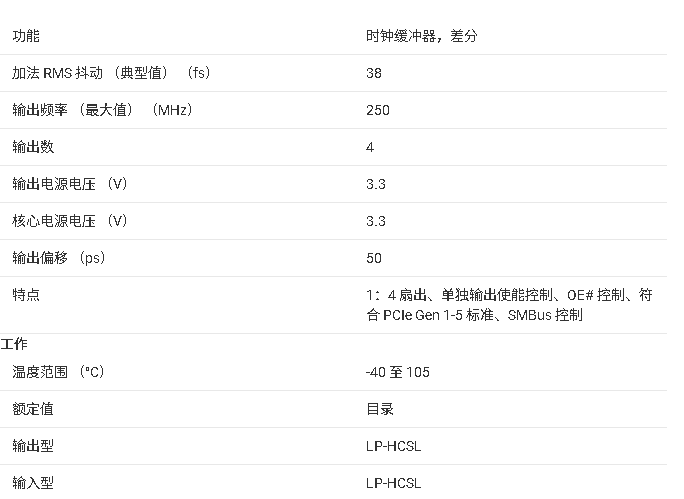Click the 功能 row label
Image resolution: width=684 pixels, height=499 pixels.
pos(26,36)
